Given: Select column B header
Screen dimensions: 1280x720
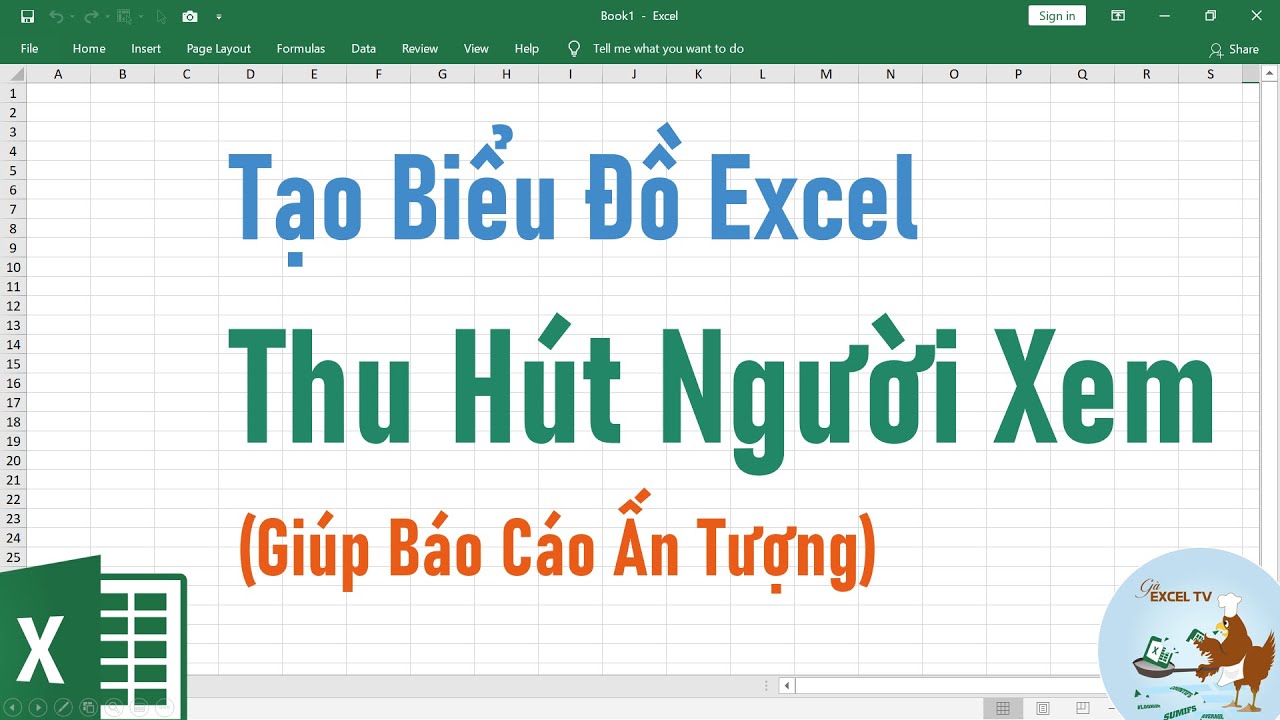Looking at the screenshot, I should [x=122, y=74].
